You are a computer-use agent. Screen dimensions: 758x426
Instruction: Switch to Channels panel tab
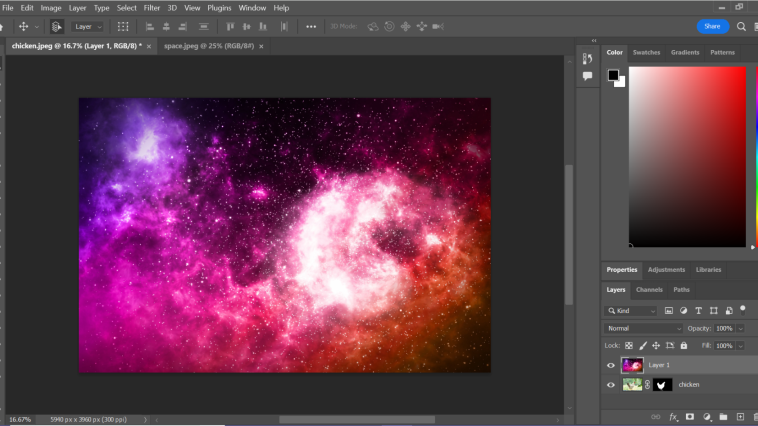(649, 290)
